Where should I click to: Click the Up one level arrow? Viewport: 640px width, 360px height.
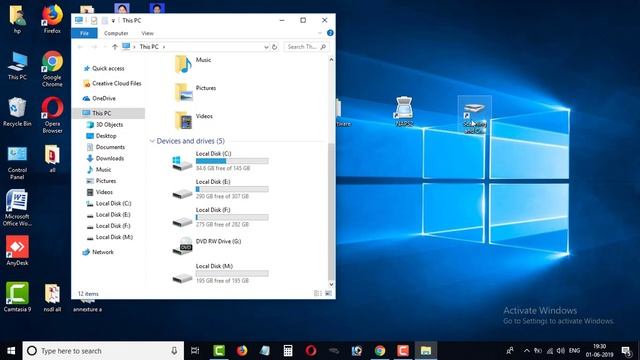coord(115,47)
